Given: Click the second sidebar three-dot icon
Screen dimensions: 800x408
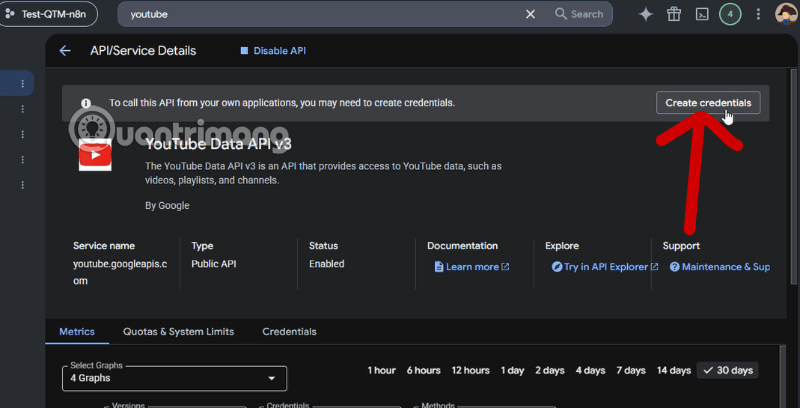Looking at the screenshot, I should 22,109.
